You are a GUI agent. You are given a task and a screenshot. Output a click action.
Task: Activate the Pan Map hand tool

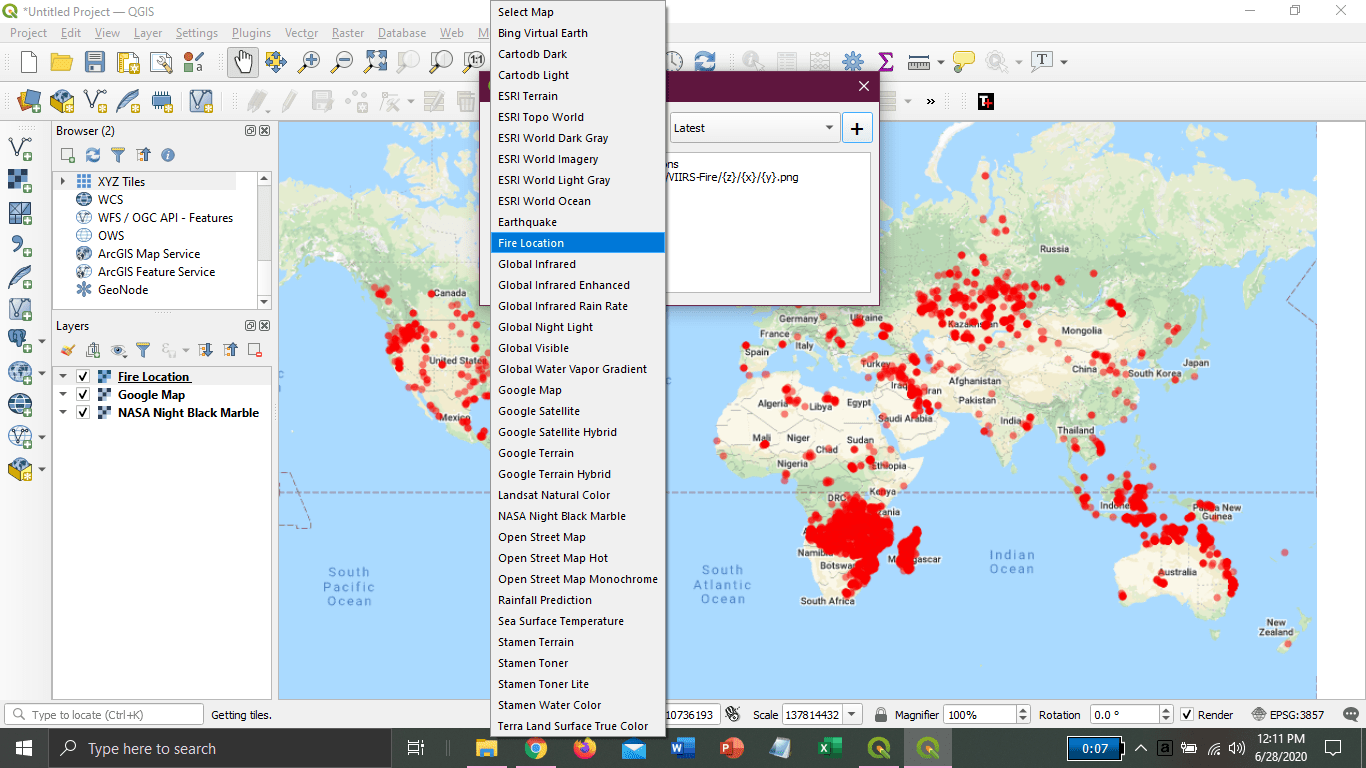(x=243, y=62)
